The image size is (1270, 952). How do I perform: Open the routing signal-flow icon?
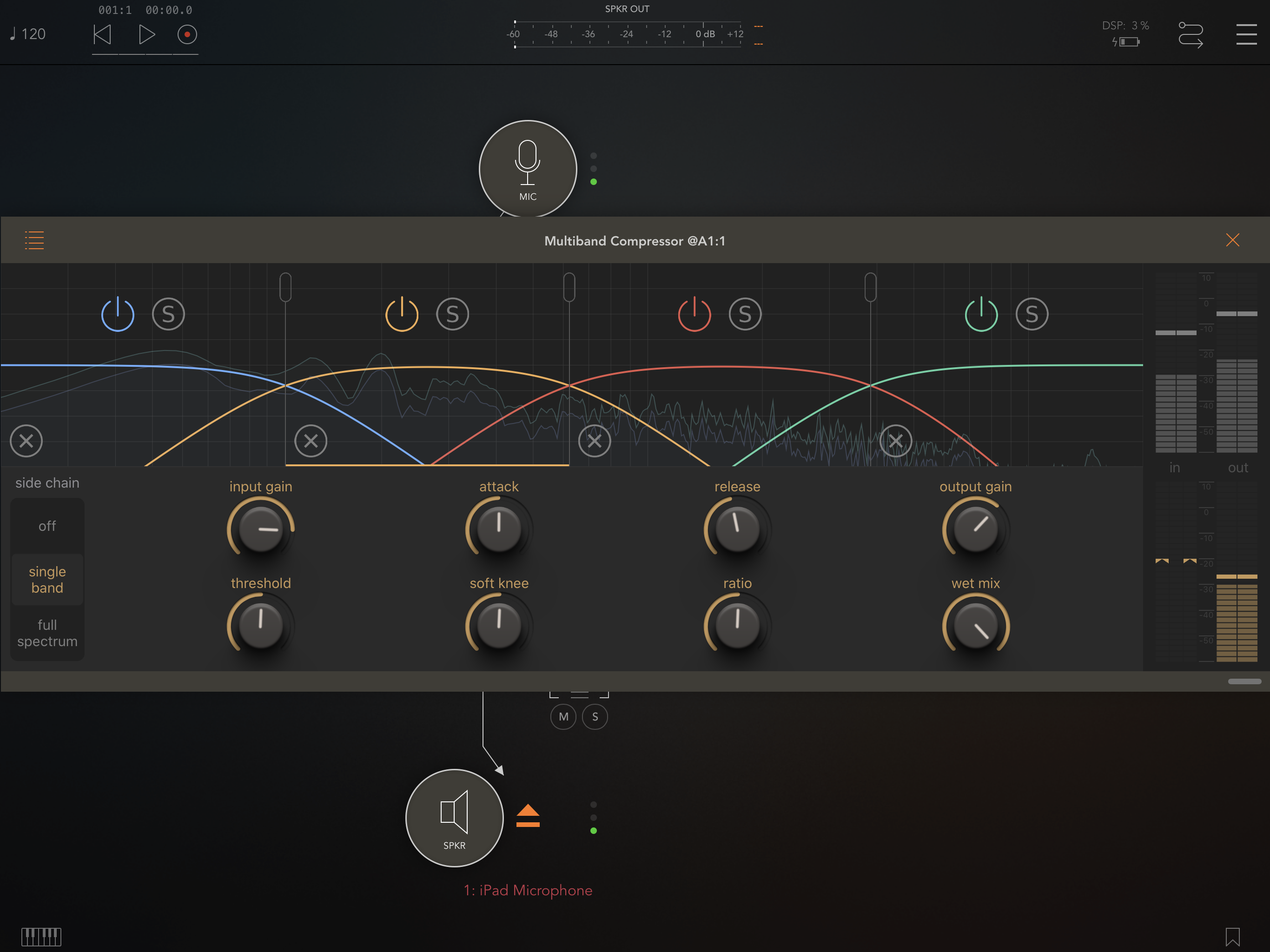(1190, 35)
